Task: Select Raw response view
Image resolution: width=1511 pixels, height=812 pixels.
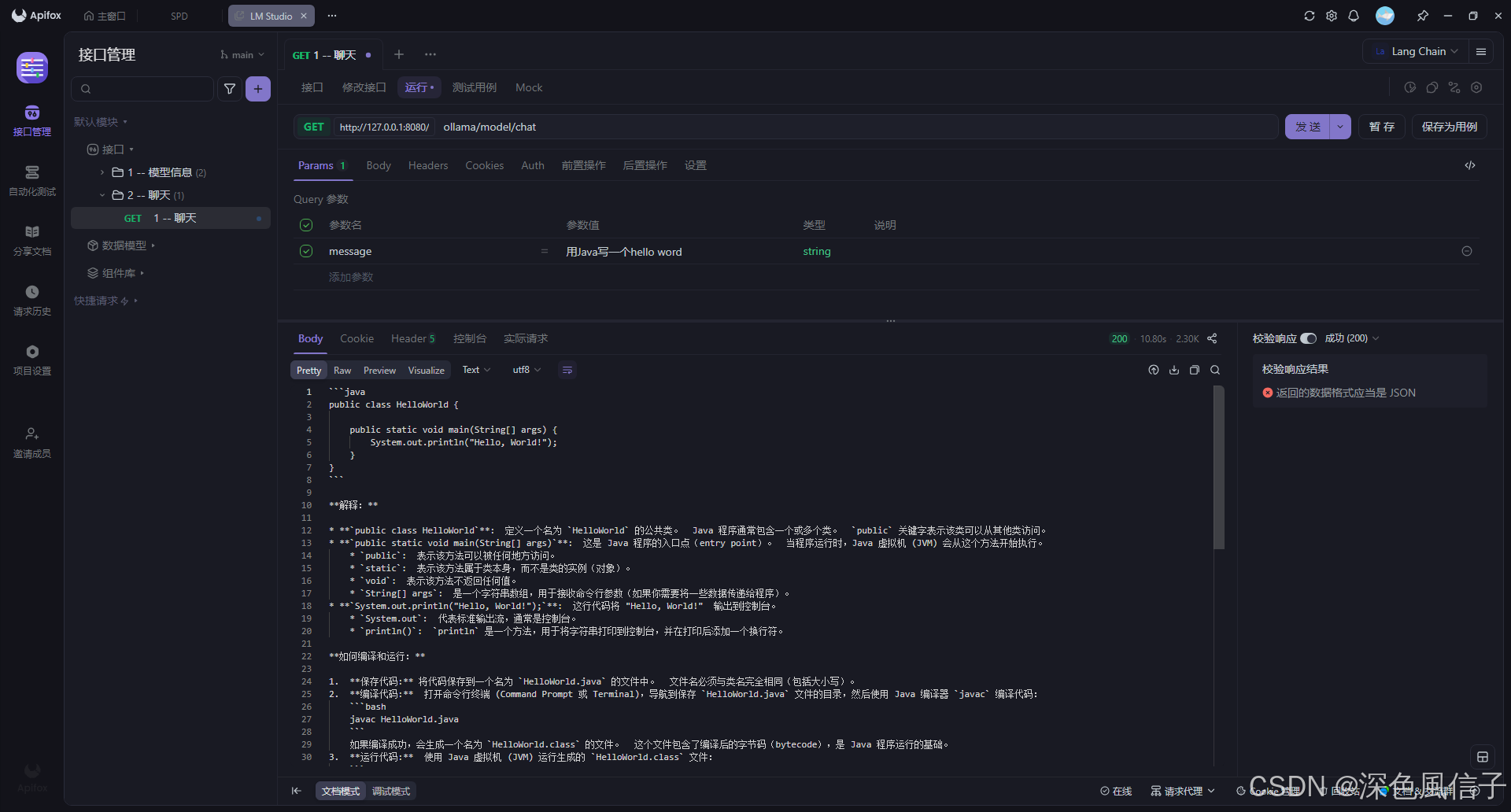Action: [x=342, y=370]
